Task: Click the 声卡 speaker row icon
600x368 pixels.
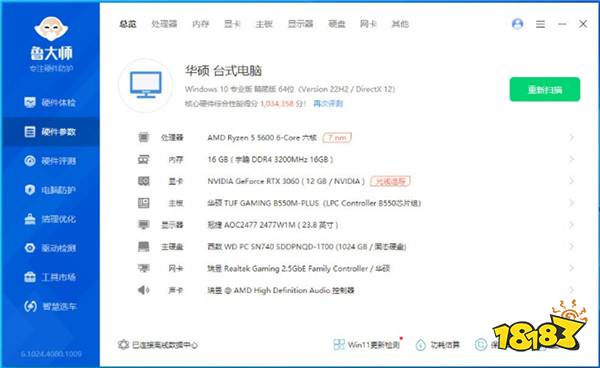Action: pos(143,290)
